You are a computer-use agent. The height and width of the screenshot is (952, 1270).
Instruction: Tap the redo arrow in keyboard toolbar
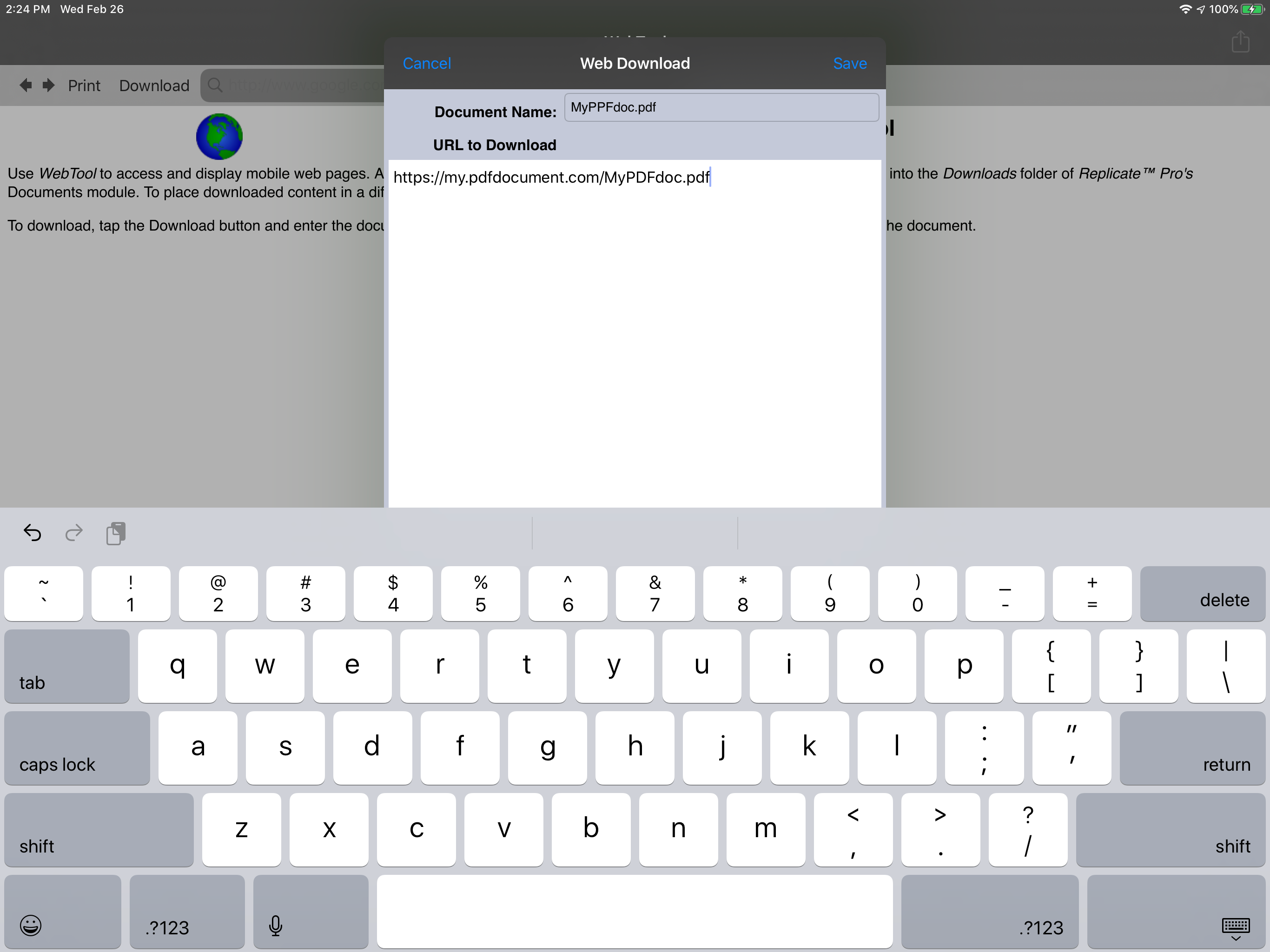point(74,533)
